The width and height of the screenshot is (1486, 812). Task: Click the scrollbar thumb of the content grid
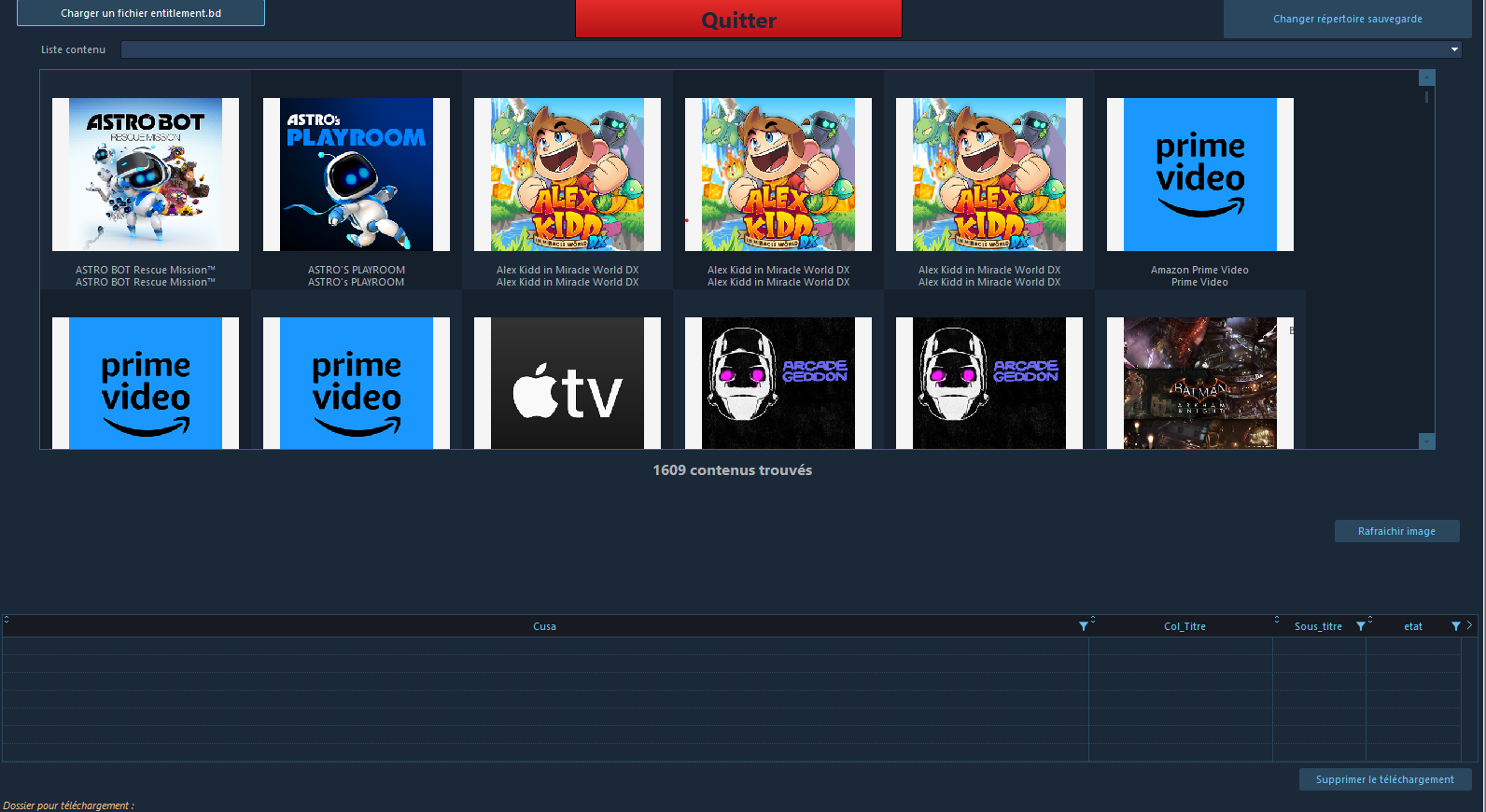(1426, 96)
